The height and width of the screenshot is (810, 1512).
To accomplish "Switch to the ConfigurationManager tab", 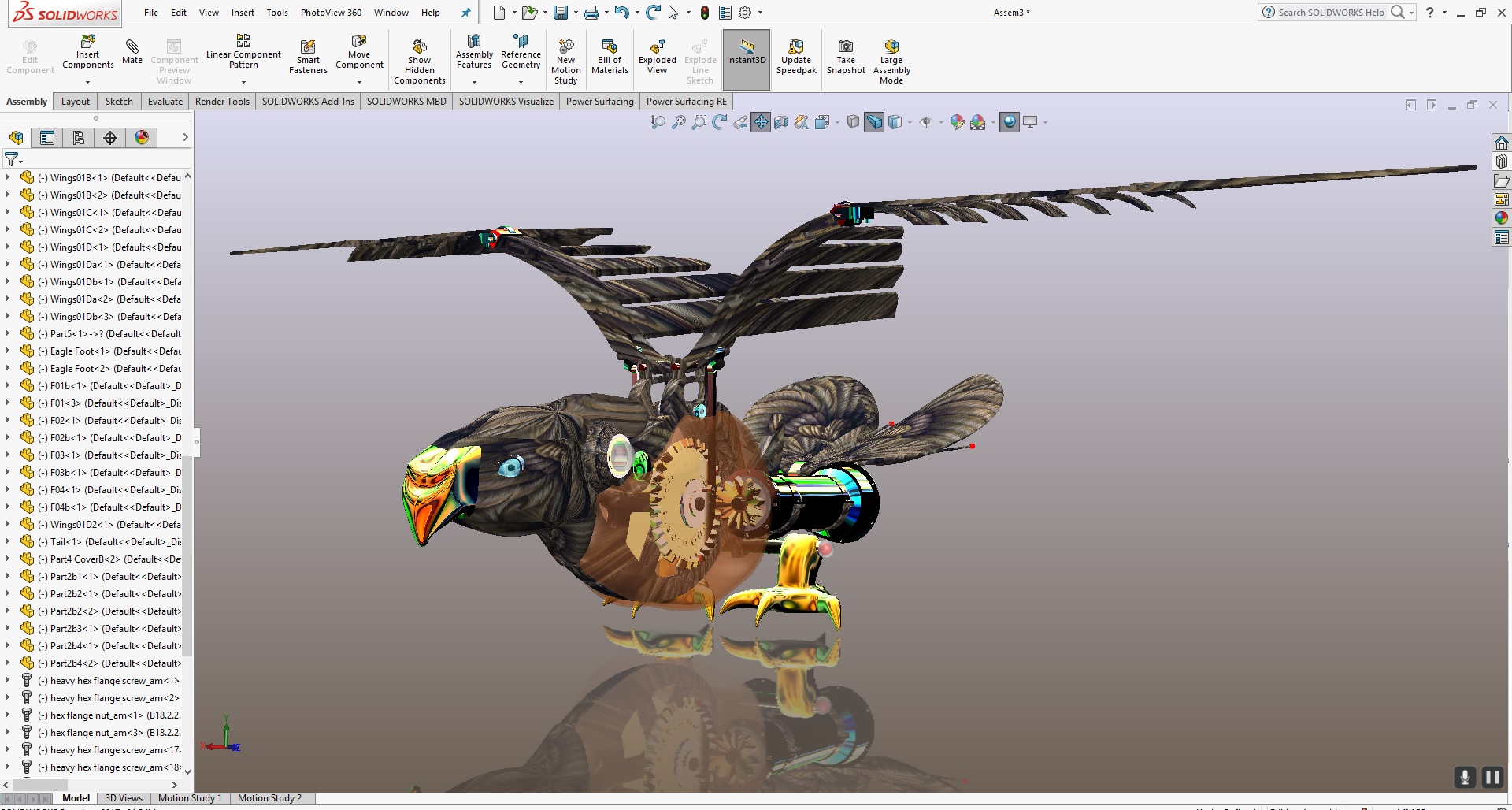I will click(x=78, y=137).
